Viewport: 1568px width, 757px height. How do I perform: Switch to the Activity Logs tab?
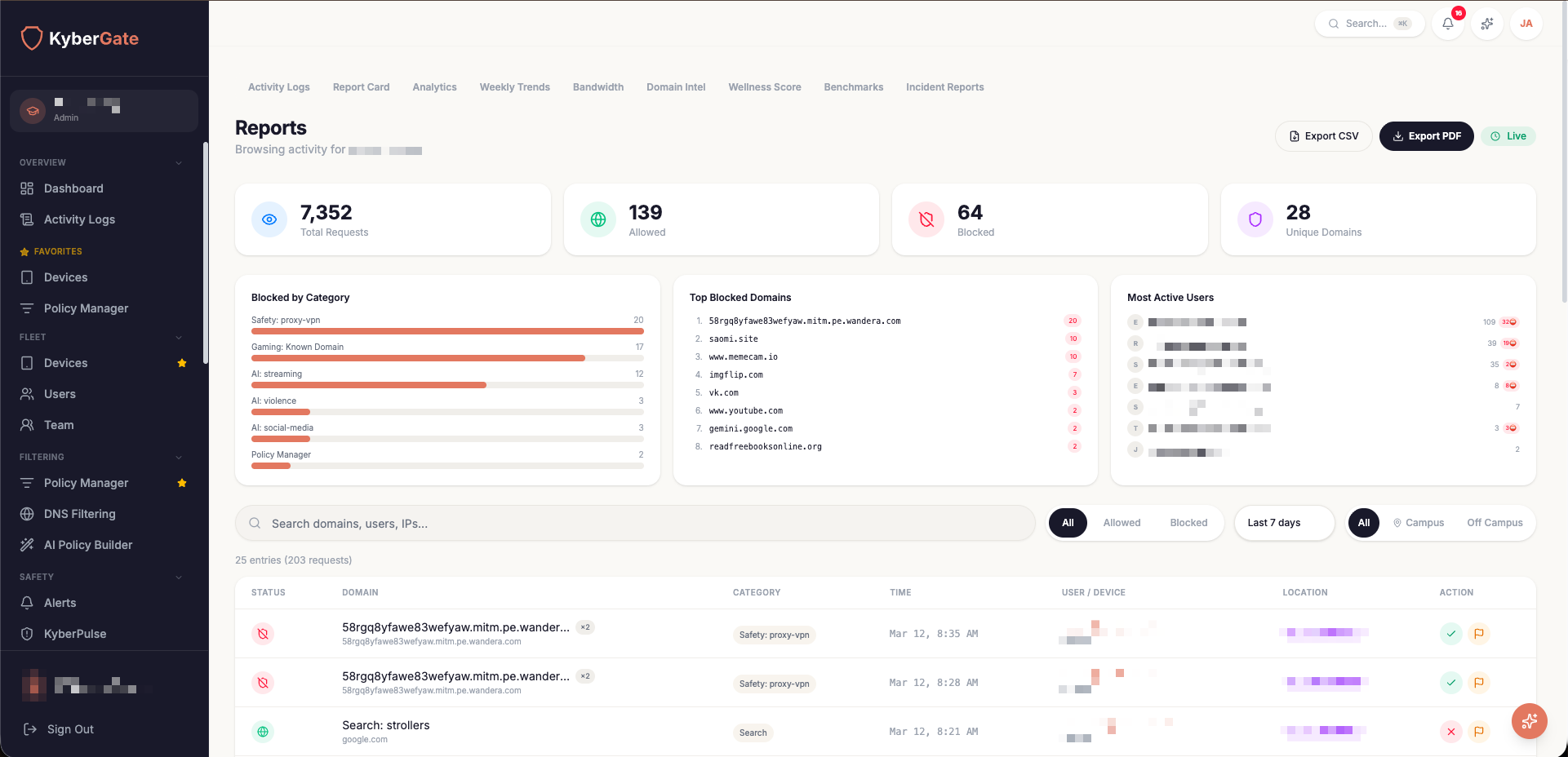pyautogui.click(x=279, y=87)
